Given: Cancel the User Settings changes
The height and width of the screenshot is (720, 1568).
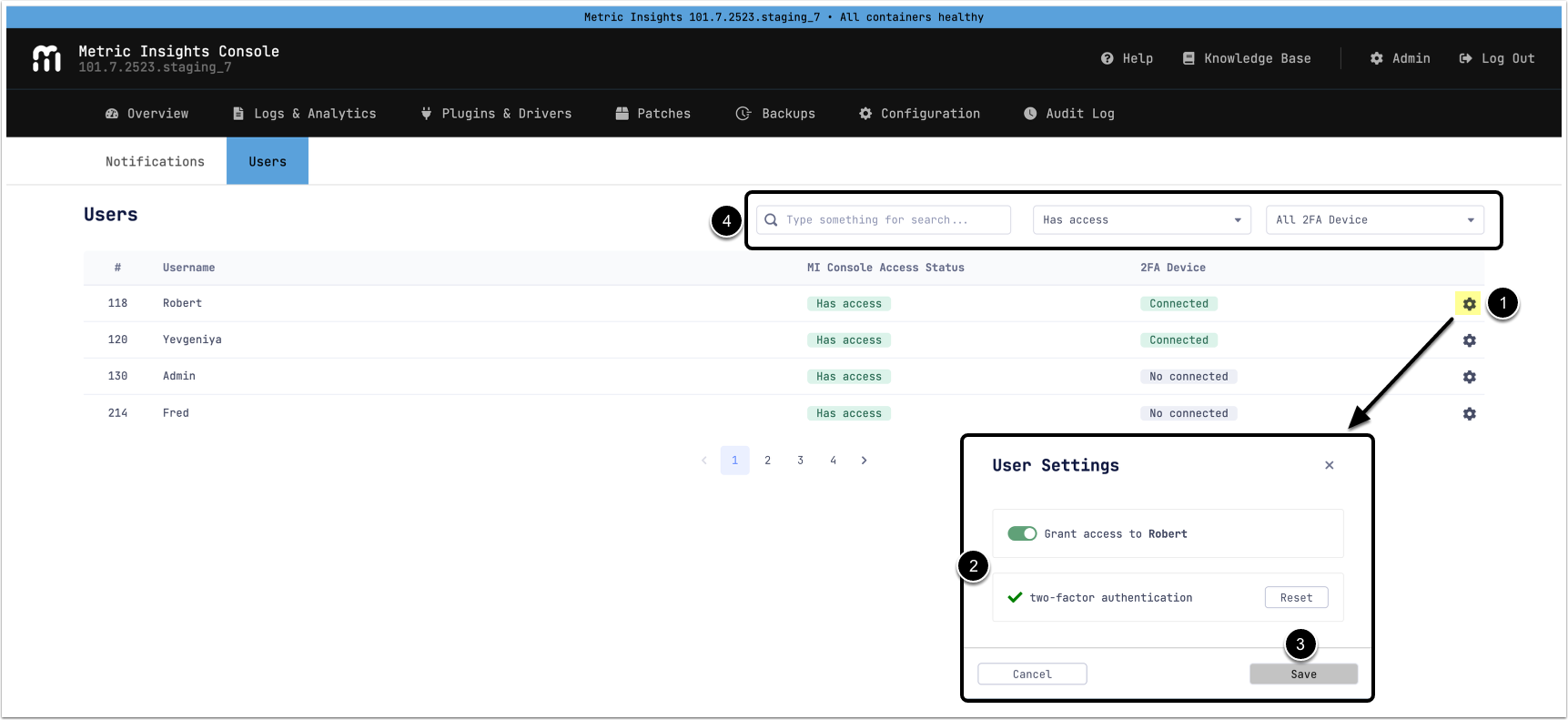Looking at the screenshot, I should [1032, 674].
